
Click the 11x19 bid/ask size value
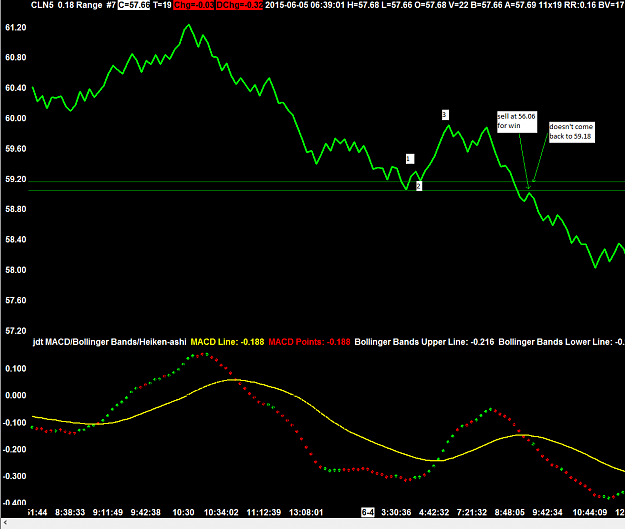coord(550,5)
